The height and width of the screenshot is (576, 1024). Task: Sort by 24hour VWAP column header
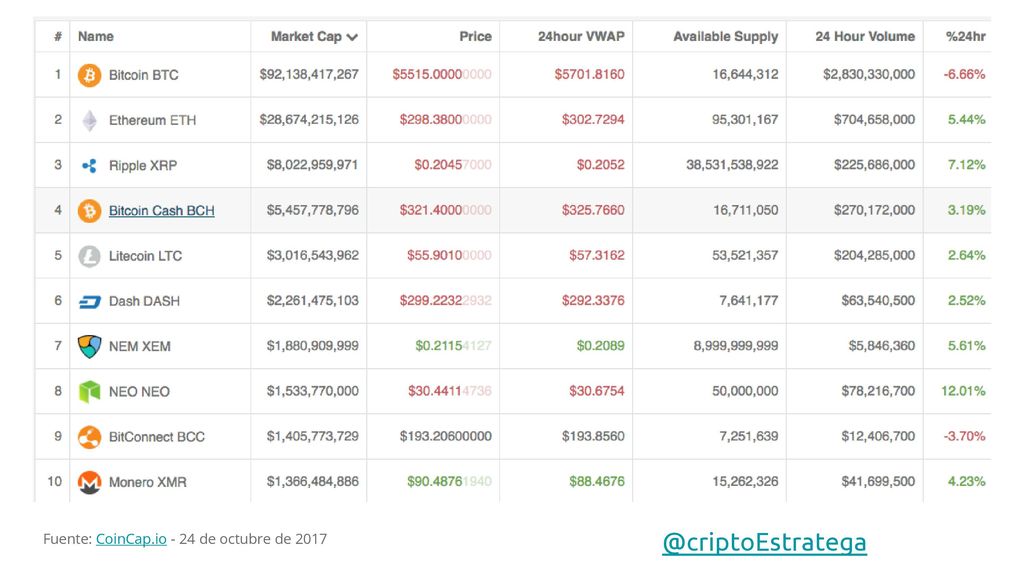coord(581,37)
